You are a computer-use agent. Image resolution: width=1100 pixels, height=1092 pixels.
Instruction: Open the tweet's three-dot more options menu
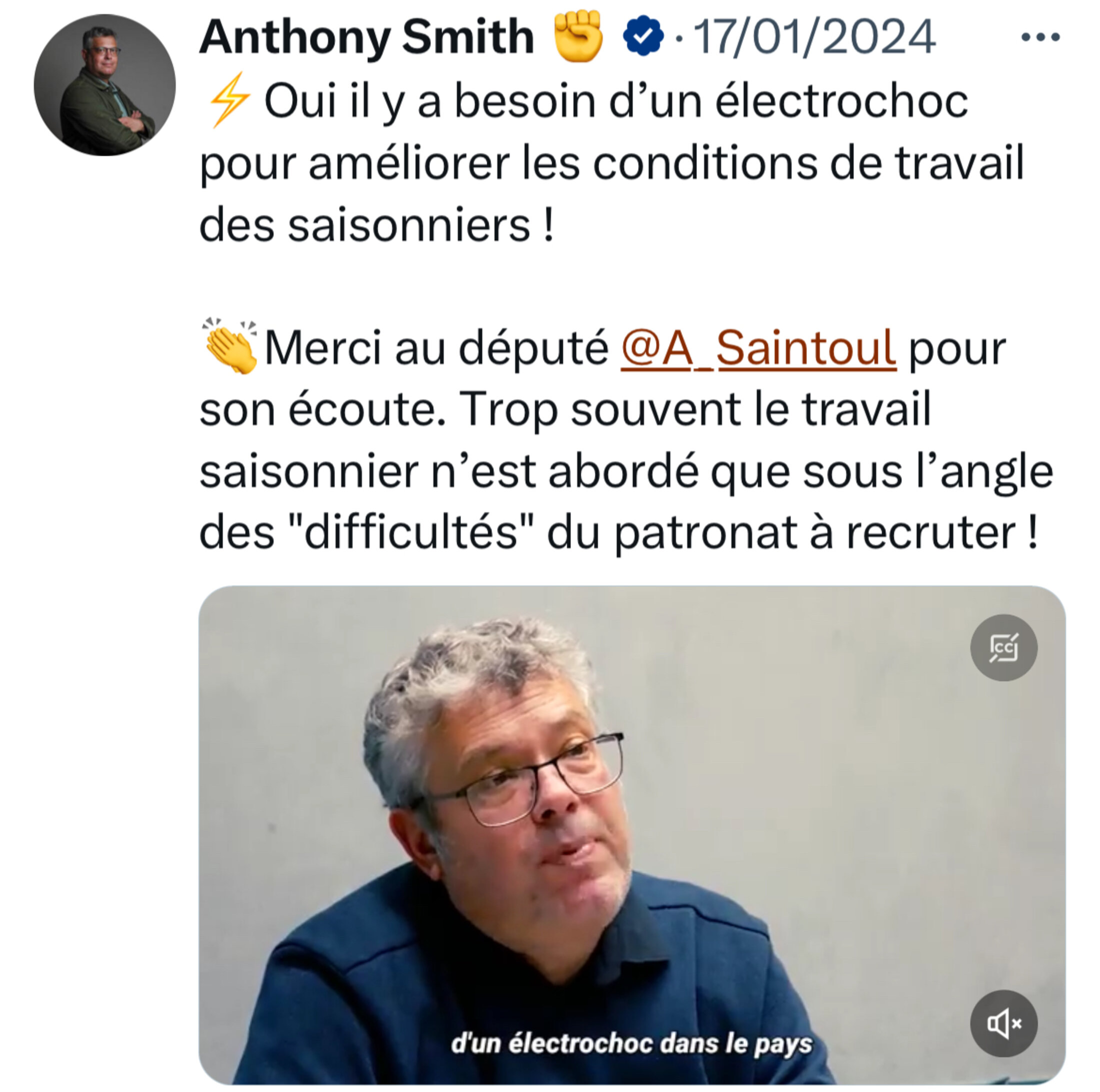[1039, 37]
